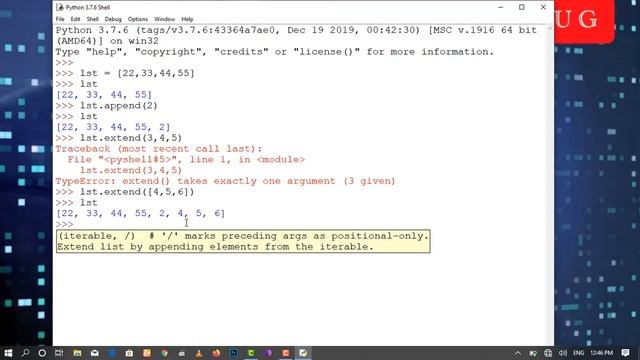Click the extend calltip tooltip

[x=243, y=241]
